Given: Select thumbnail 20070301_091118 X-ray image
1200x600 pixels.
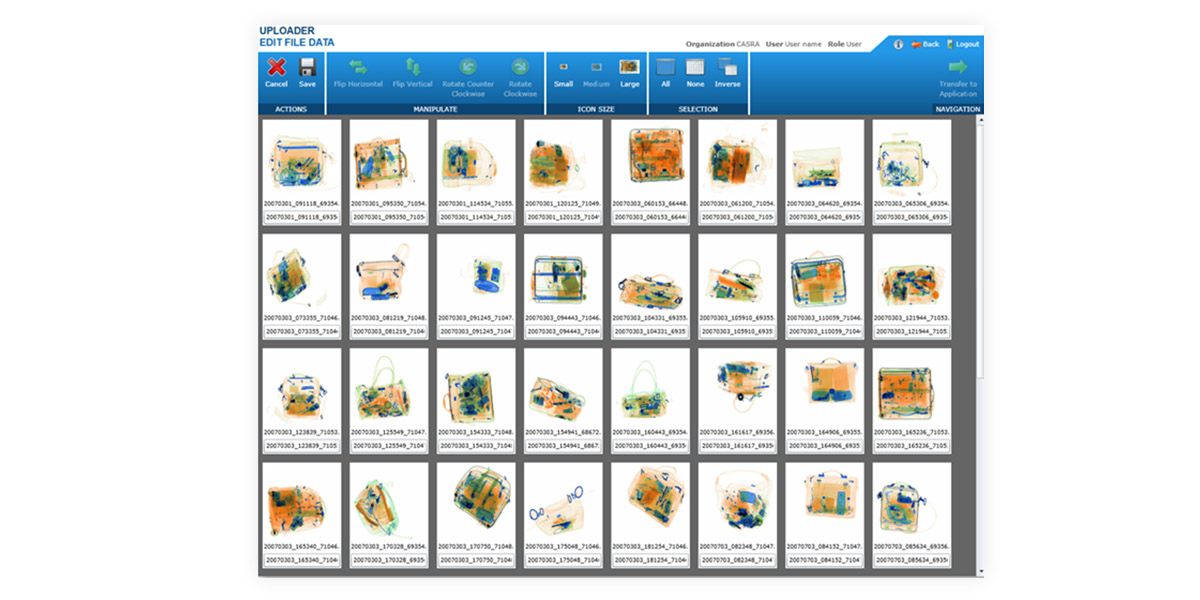Looking at the screenshot, I should [x=301, y=158].
